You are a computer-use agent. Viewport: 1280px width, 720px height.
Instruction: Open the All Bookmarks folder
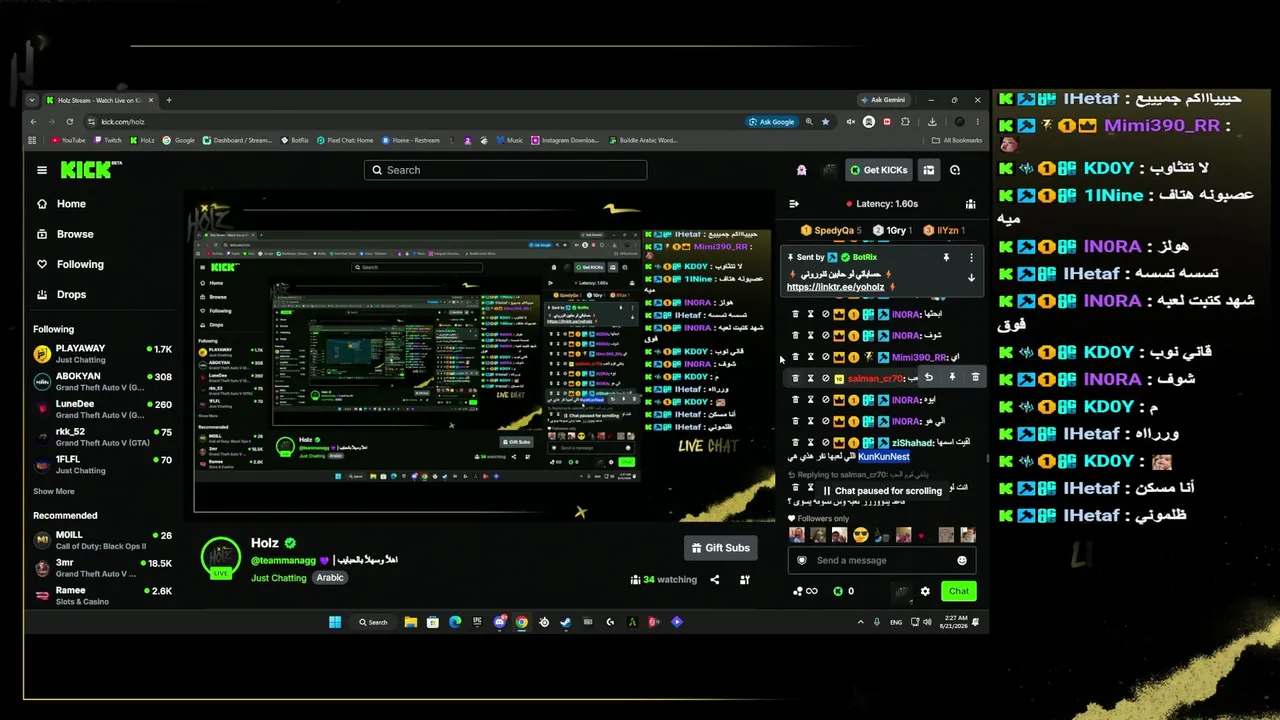955,140
